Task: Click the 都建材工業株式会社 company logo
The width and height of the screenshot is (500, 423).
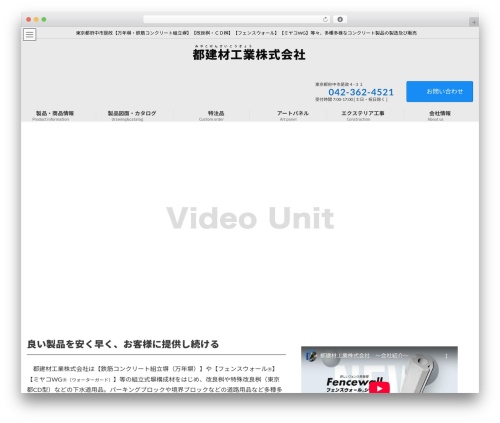Action: (249, 53)
